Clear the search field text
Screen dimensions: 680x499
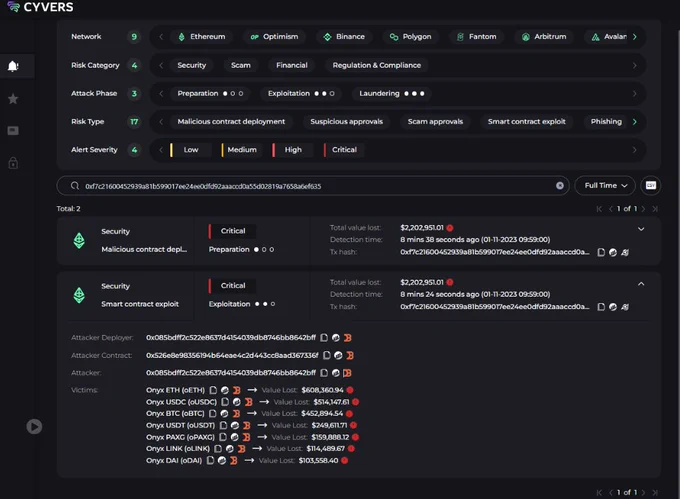coord(560,186)
